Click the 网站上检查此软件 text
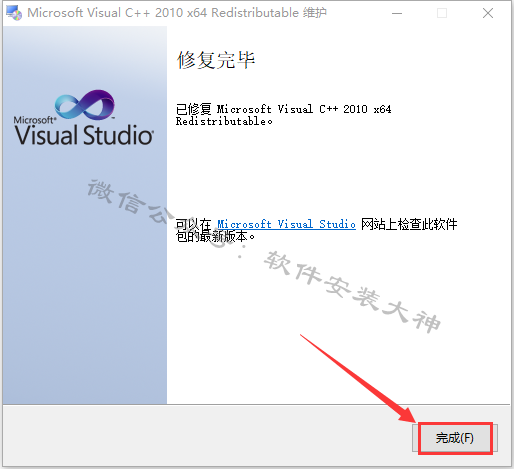 click(x=409, y=224)
